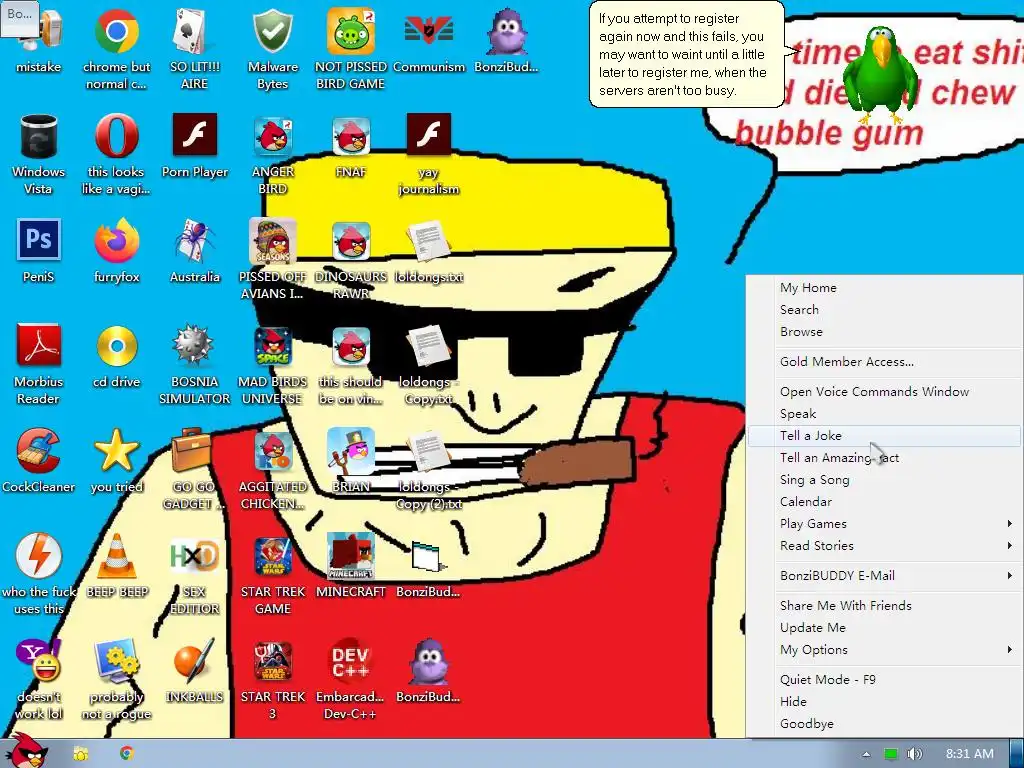Toggle 'Quiet Mode - F9' menu entry
The width and height of the screenshot is (1024, 768).
884,680
